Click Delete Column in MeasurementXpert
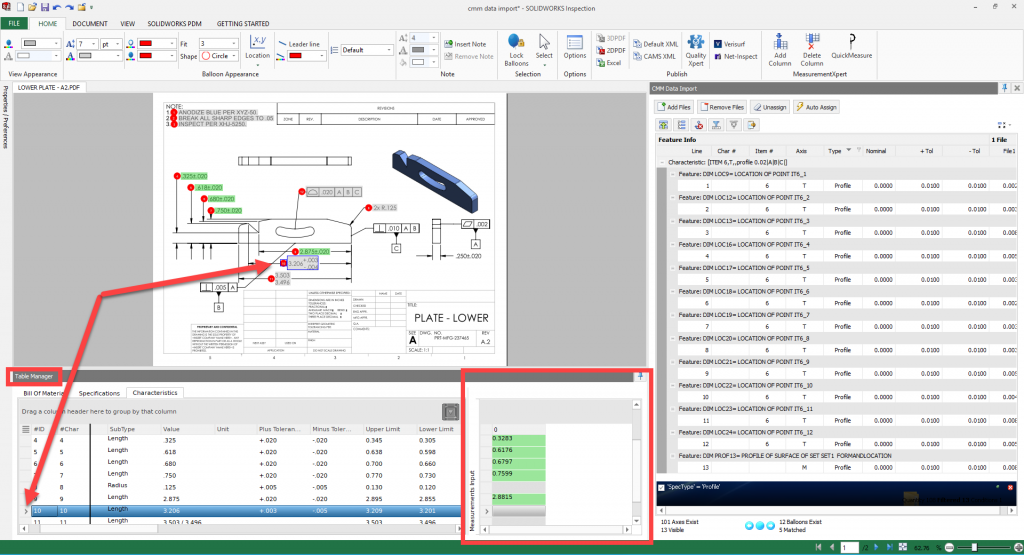This screenshot has width=1024, height=555. pyautogui.click(x=812, y=50)
